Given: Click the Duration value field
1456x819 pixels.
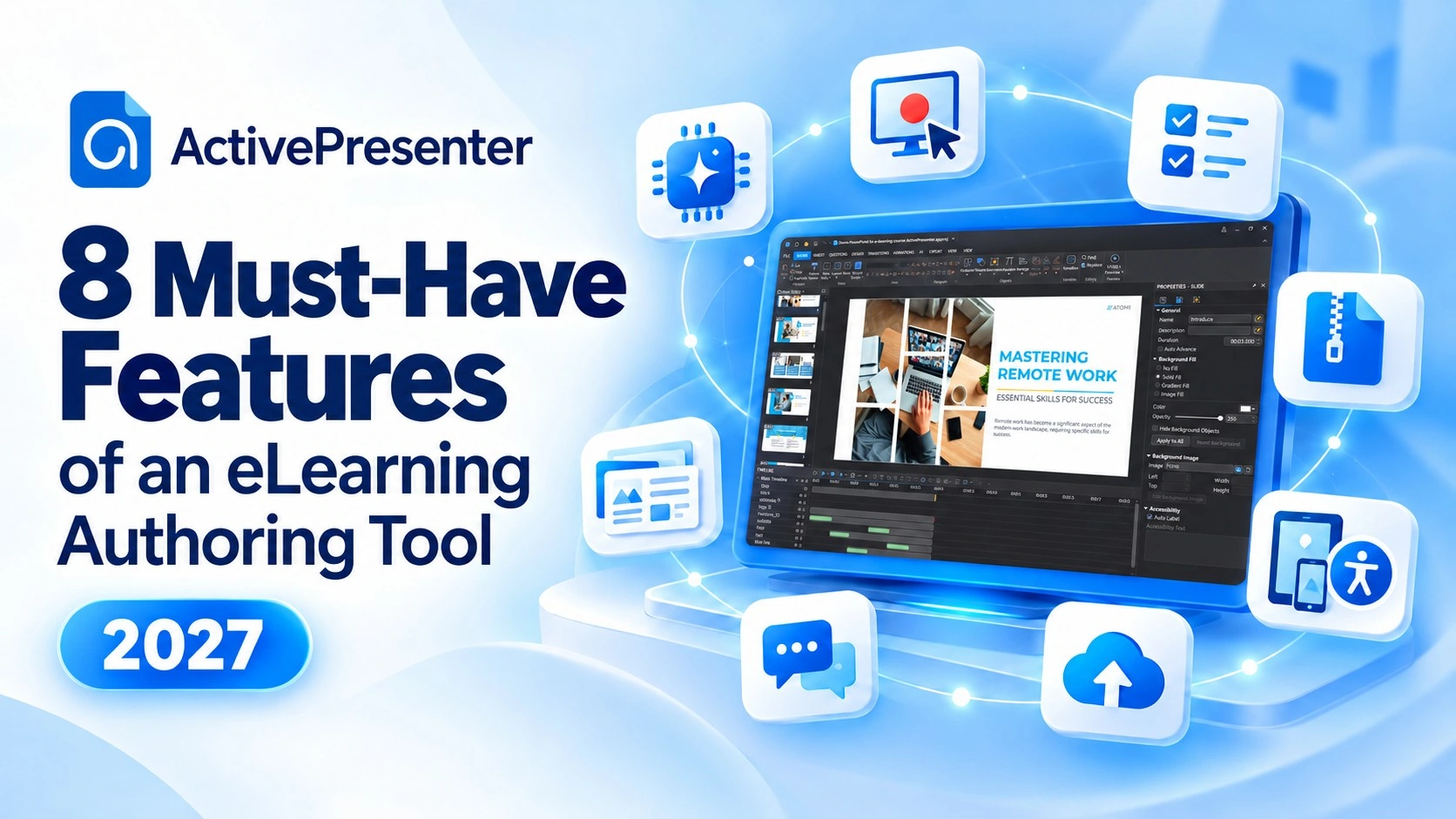Looking at the screenshot, I should coord(1243,341).
